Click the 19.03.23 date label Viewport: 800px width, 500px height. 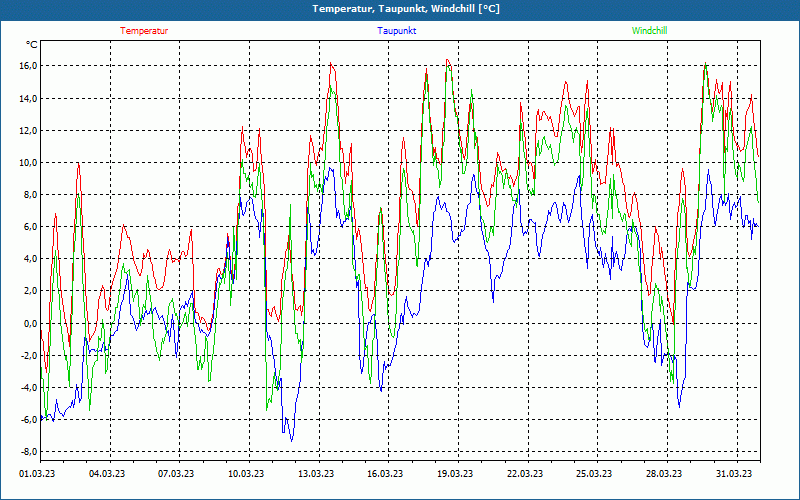(455, 474)
